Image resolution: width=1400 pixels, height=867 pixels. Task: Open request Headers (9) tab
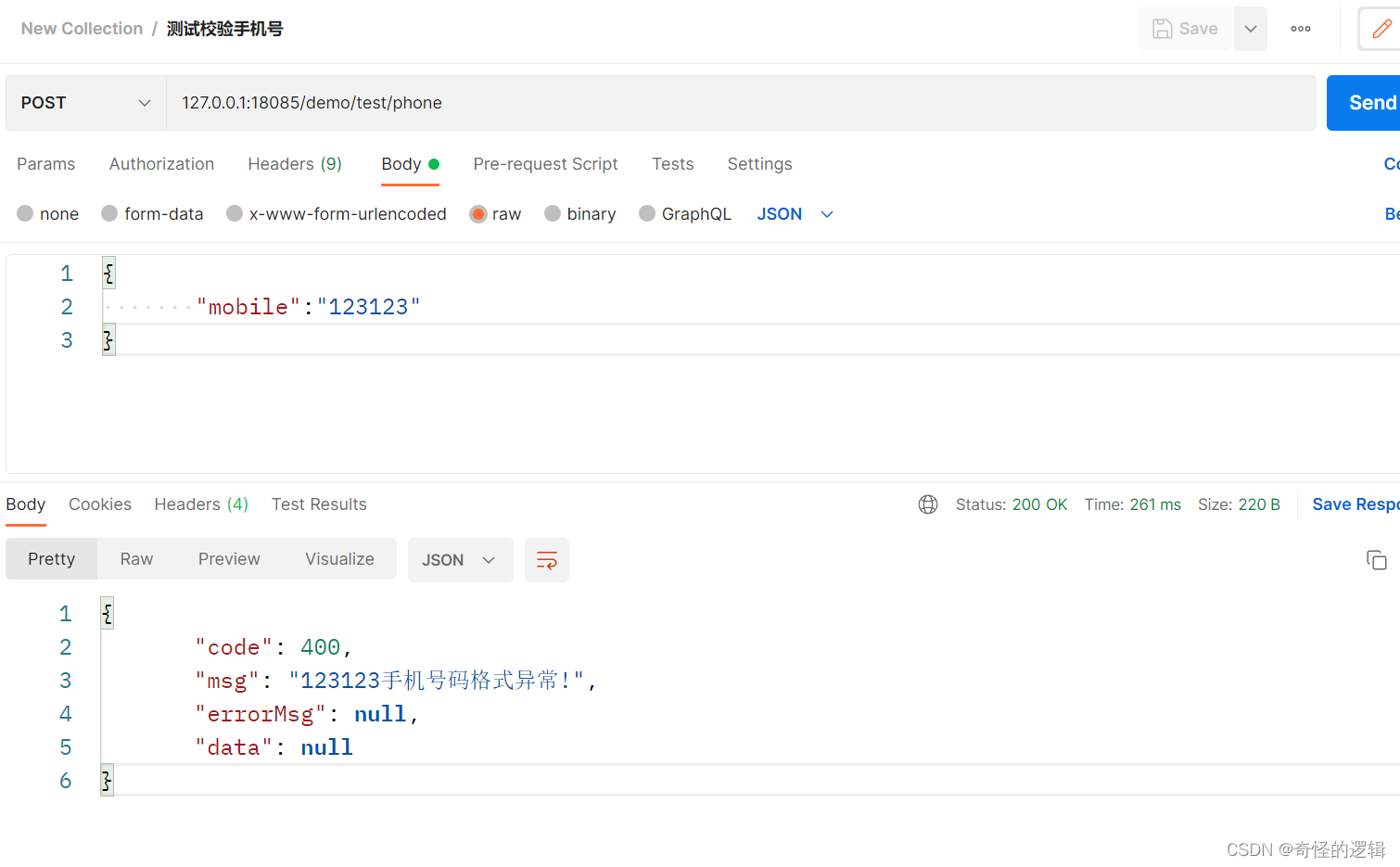coord(295,164)
